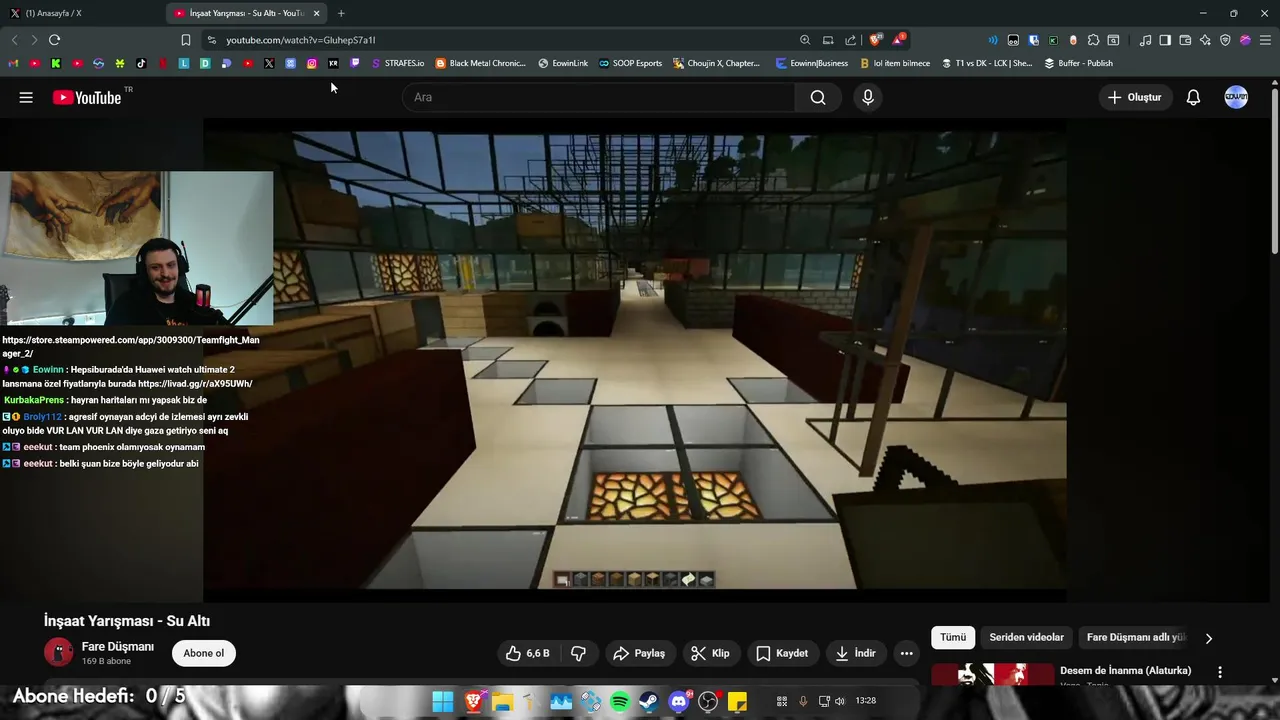Click the address bar URL
The height and width of the screenshot is (720, 1280).
[300, 40]
